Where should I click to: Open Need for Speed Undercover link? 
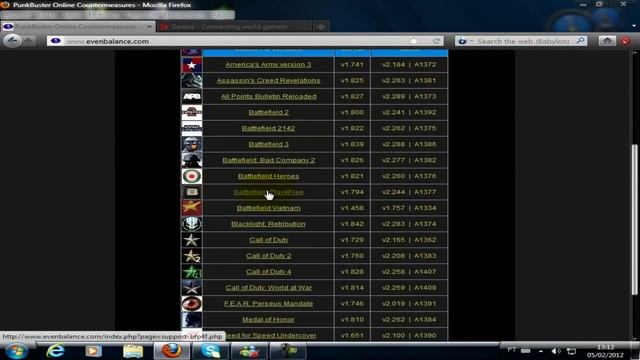271,335
